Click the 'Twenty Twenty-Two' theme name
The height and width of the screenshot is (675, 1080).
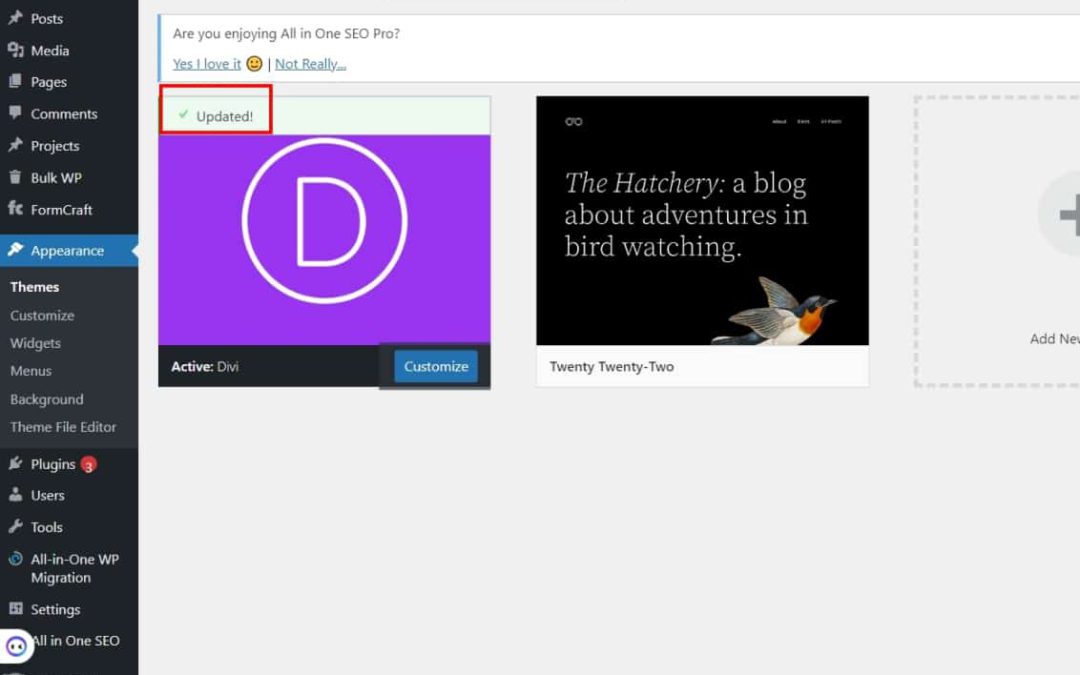(612, 366)
